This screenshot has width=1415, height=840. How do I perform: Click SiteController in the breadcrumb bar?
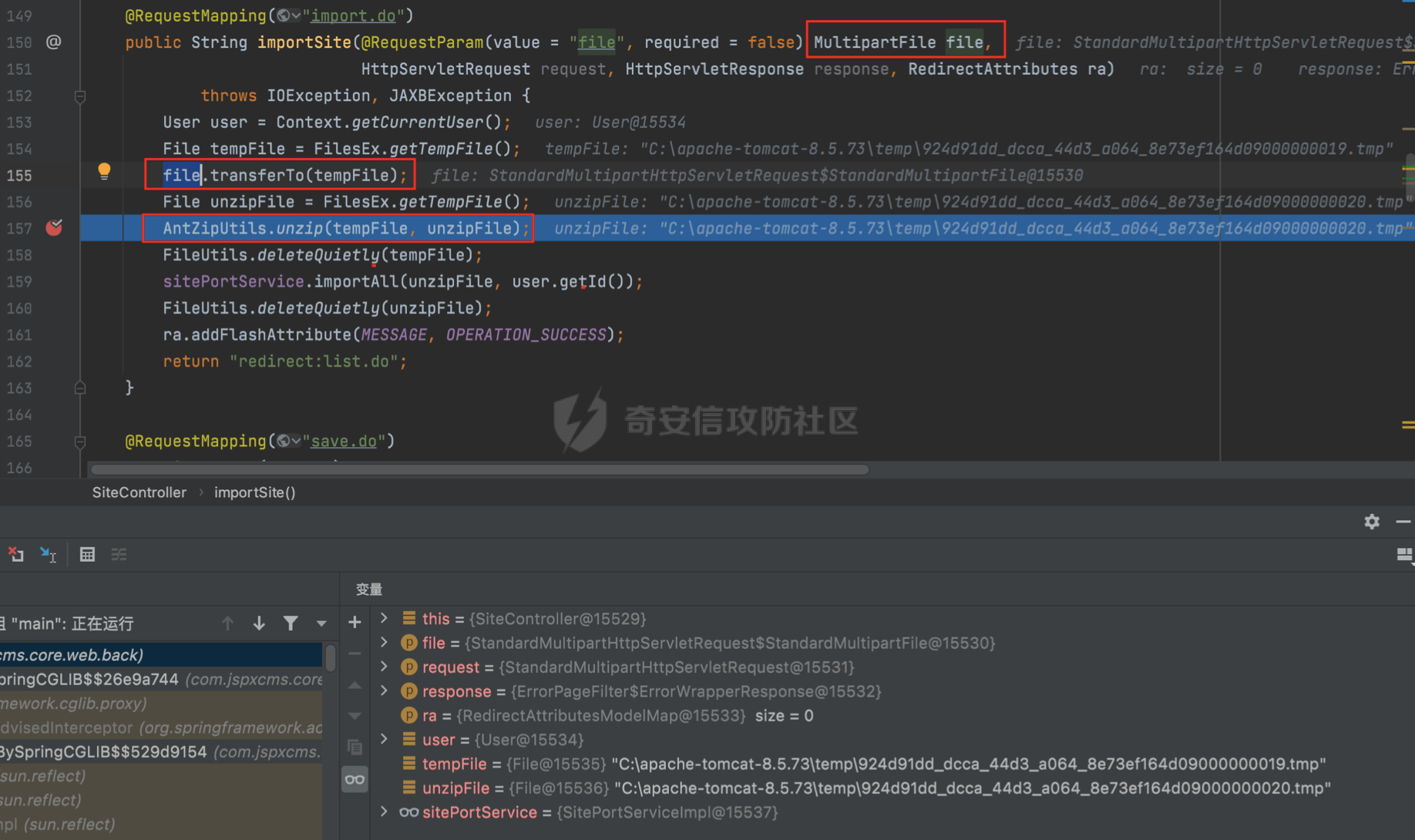tap(139, 492)
